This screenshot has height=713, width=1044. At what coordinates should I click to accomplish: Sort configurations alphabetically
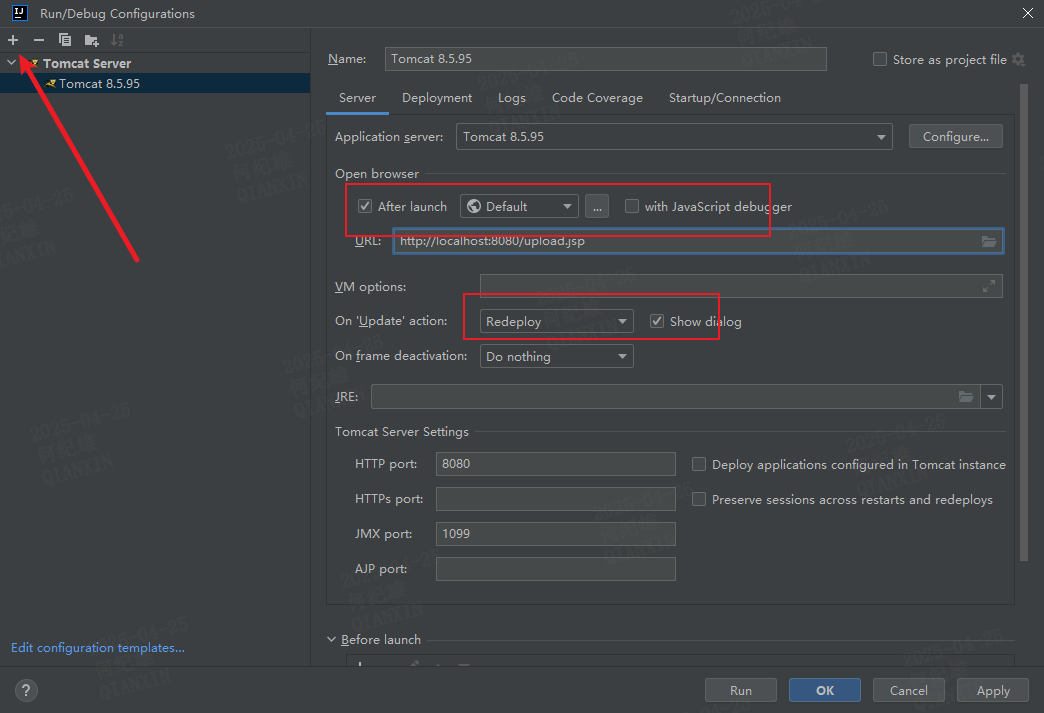pyautogui.click(x=117, y=40)
